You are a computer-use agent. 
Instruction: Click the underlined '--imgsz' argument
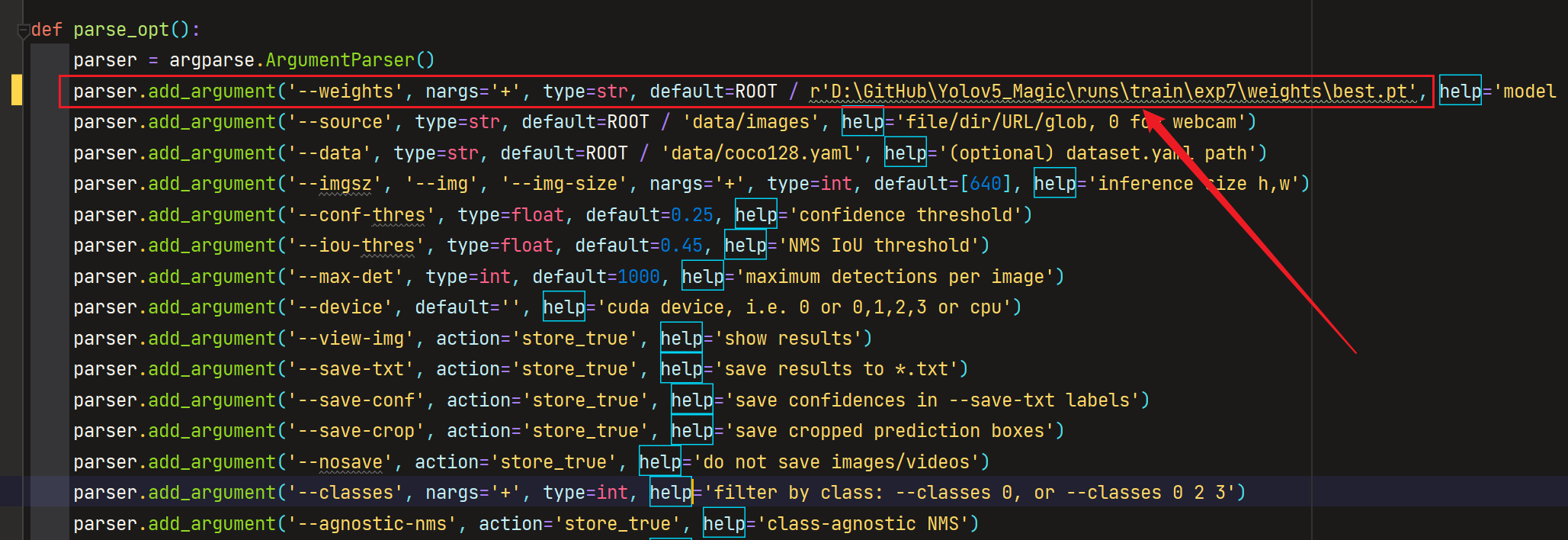(x=345, y=184)
